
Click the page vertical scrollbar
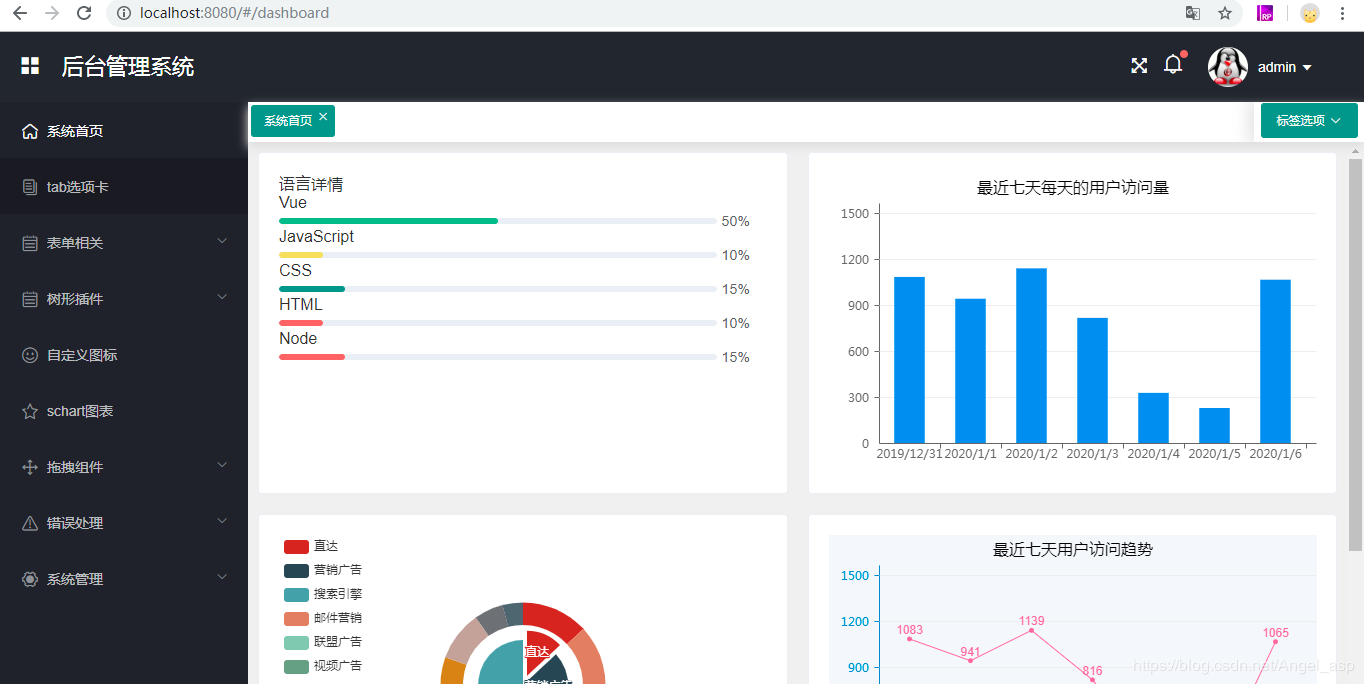click(x=1356, y=355)
